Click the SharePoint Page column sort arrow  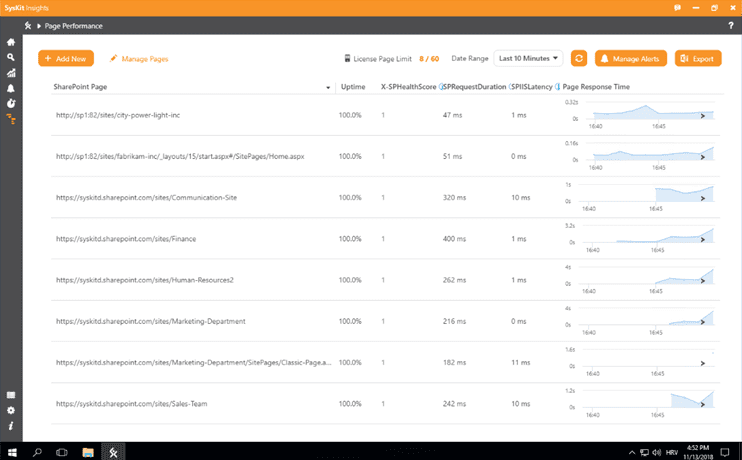tap(328, 88)
